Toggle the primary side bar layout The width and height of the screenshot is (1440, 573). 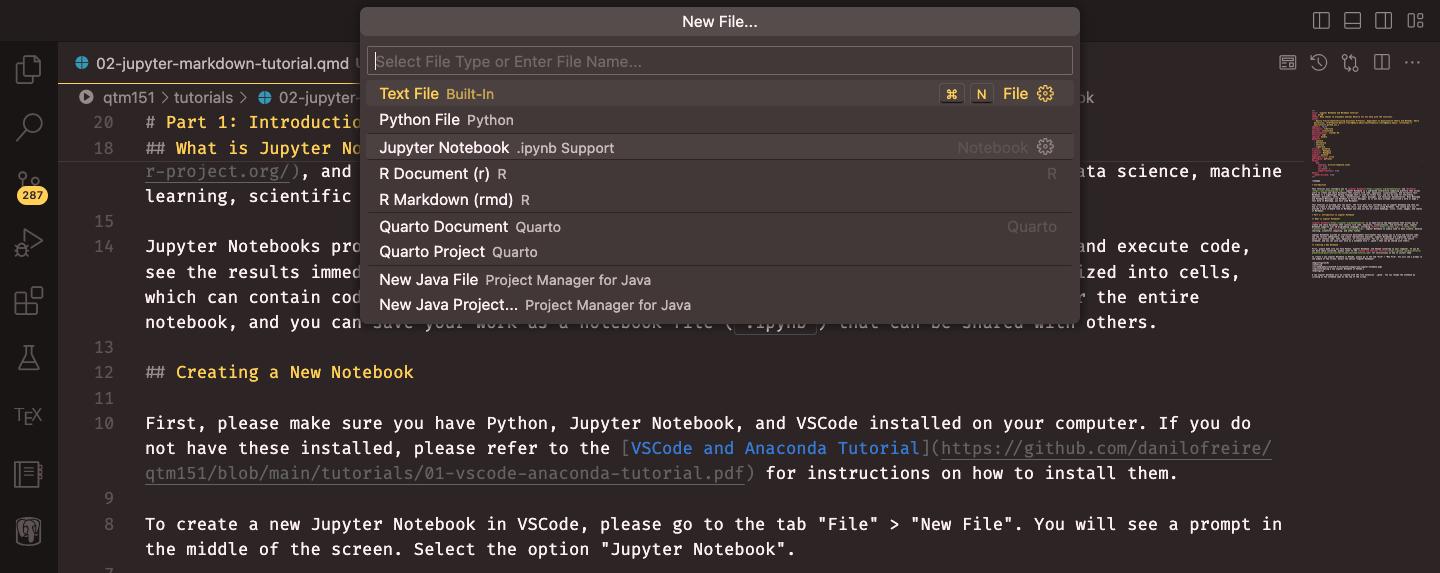pyautogui.click(x=1321, y=21)
